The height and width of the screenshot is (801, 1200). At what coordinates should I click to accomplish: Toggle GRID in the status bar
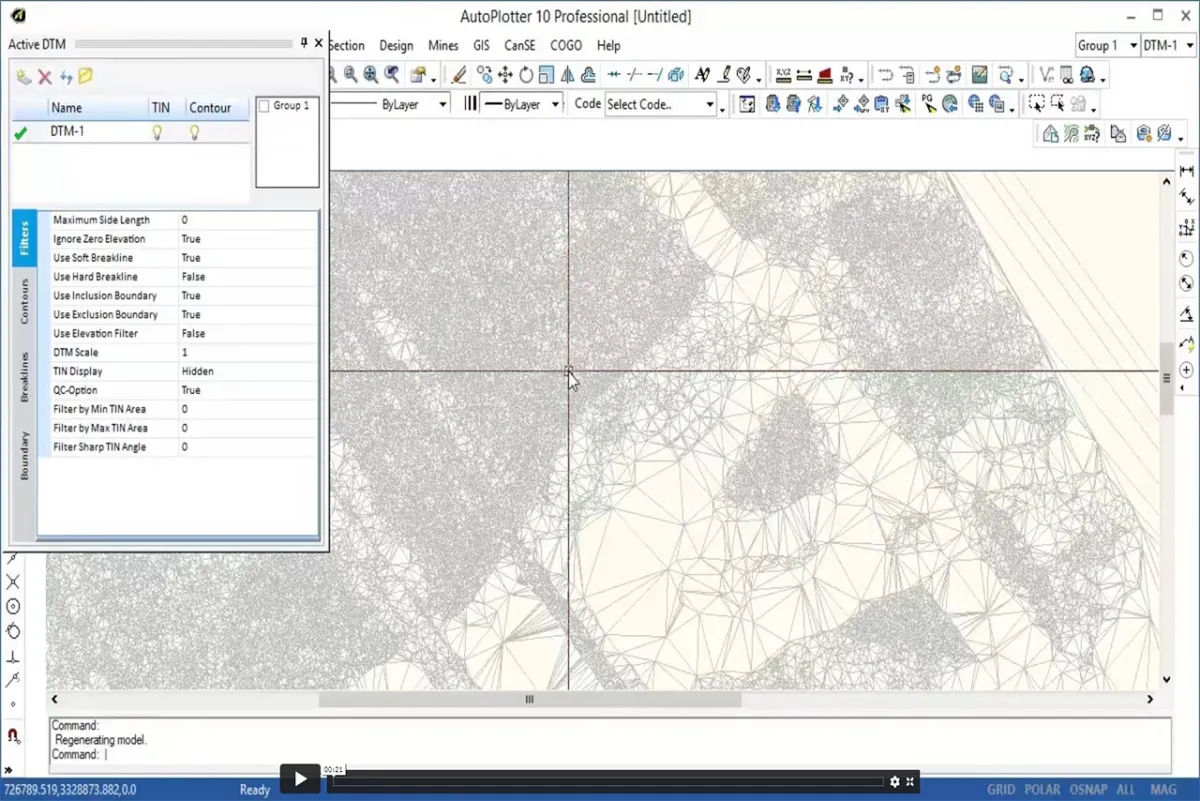1000,790
